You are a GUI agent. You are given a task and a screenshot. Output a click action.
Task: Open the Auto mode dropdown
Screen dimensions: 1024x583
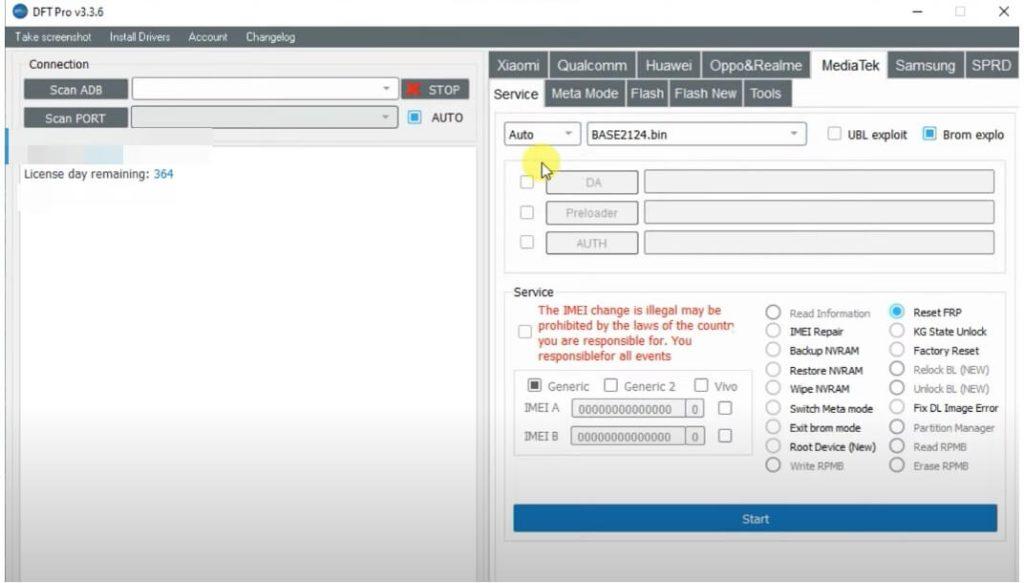coord(568,133)
